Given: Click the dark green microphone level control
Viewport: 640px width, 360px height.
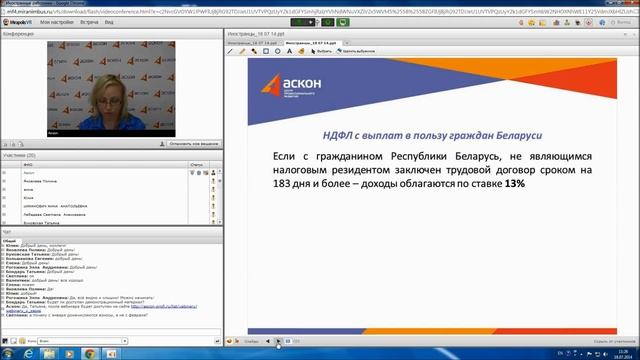Looking at the screenshot, I should click(x=303, y=22).
